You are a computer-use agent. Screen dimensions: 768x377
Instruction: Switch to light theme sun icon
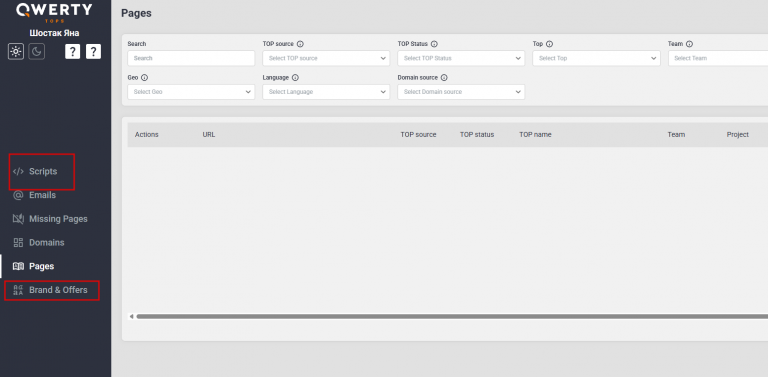16,51
